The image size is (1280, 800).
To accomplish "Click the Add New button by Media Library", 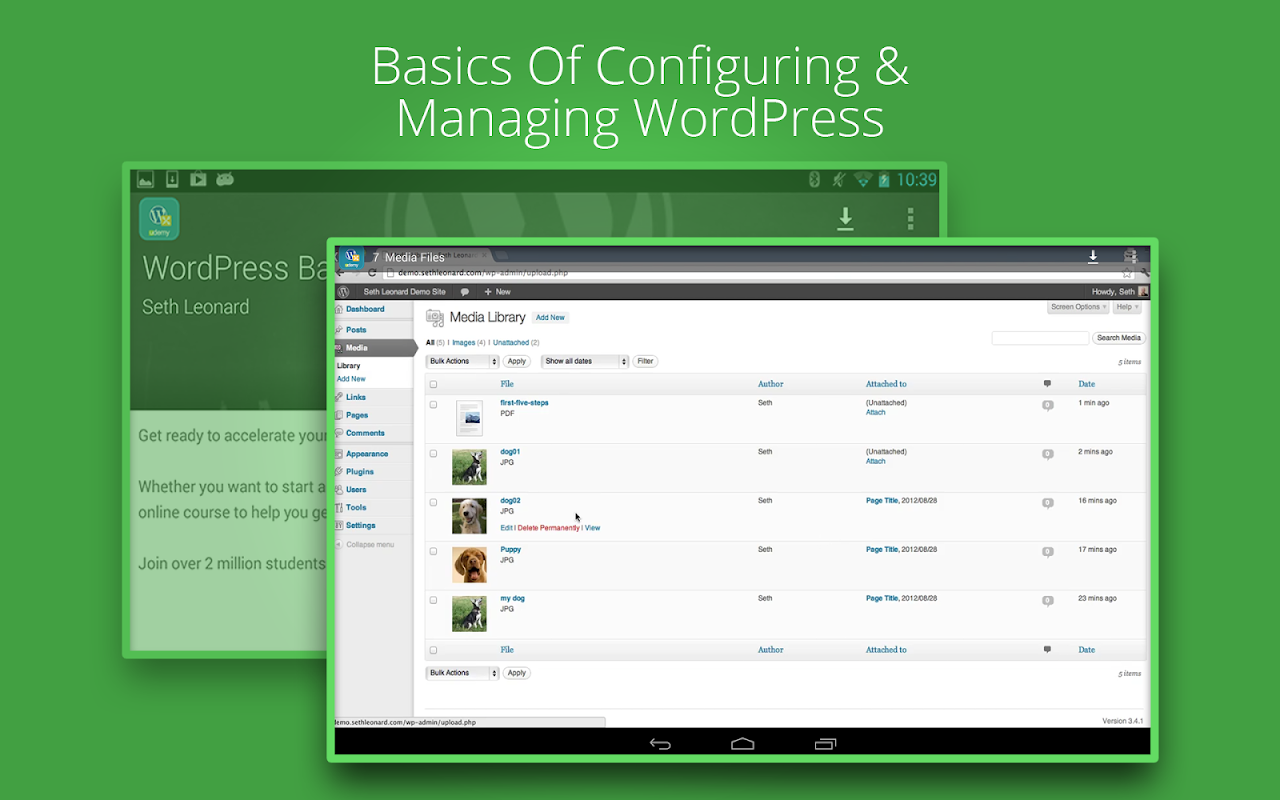I will [x=550, y=318].
